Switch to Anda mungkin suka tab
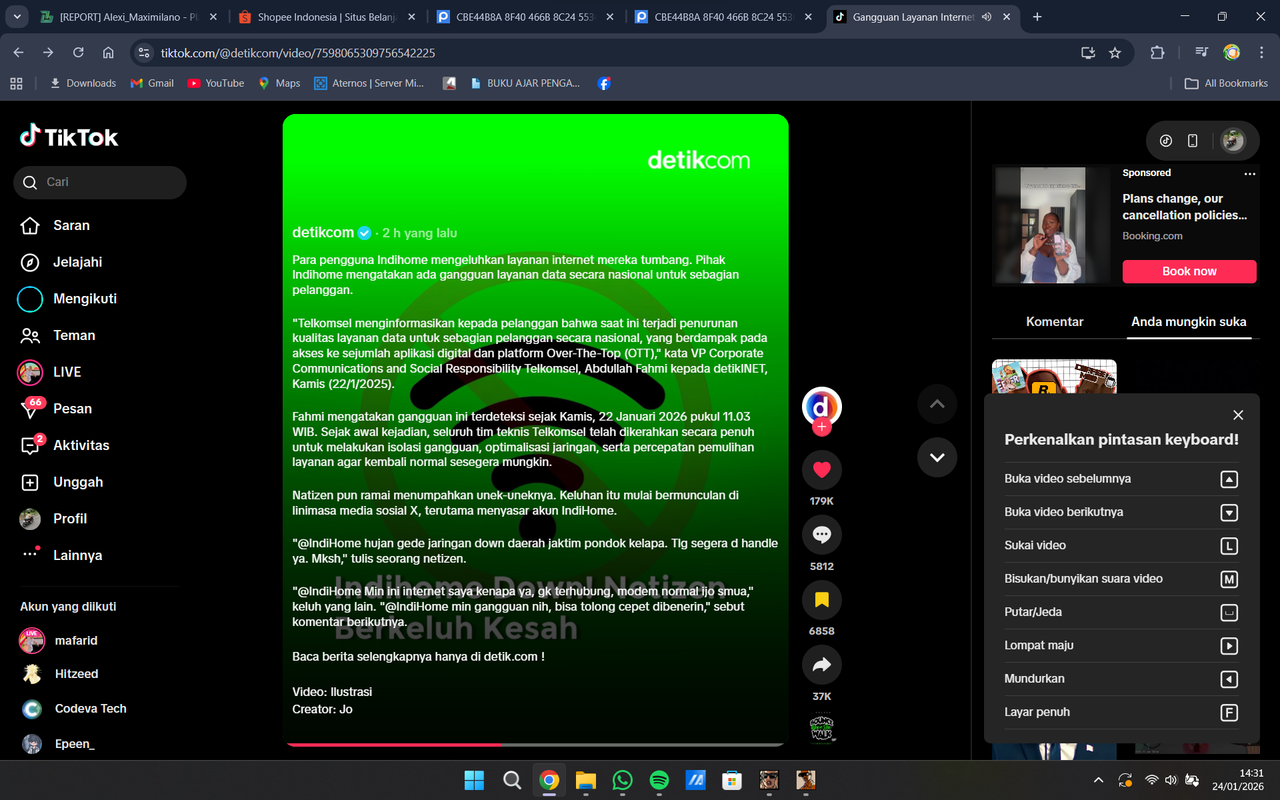Image resolution: width=1280 pixels, height=800 pixels. point(1189,321)
